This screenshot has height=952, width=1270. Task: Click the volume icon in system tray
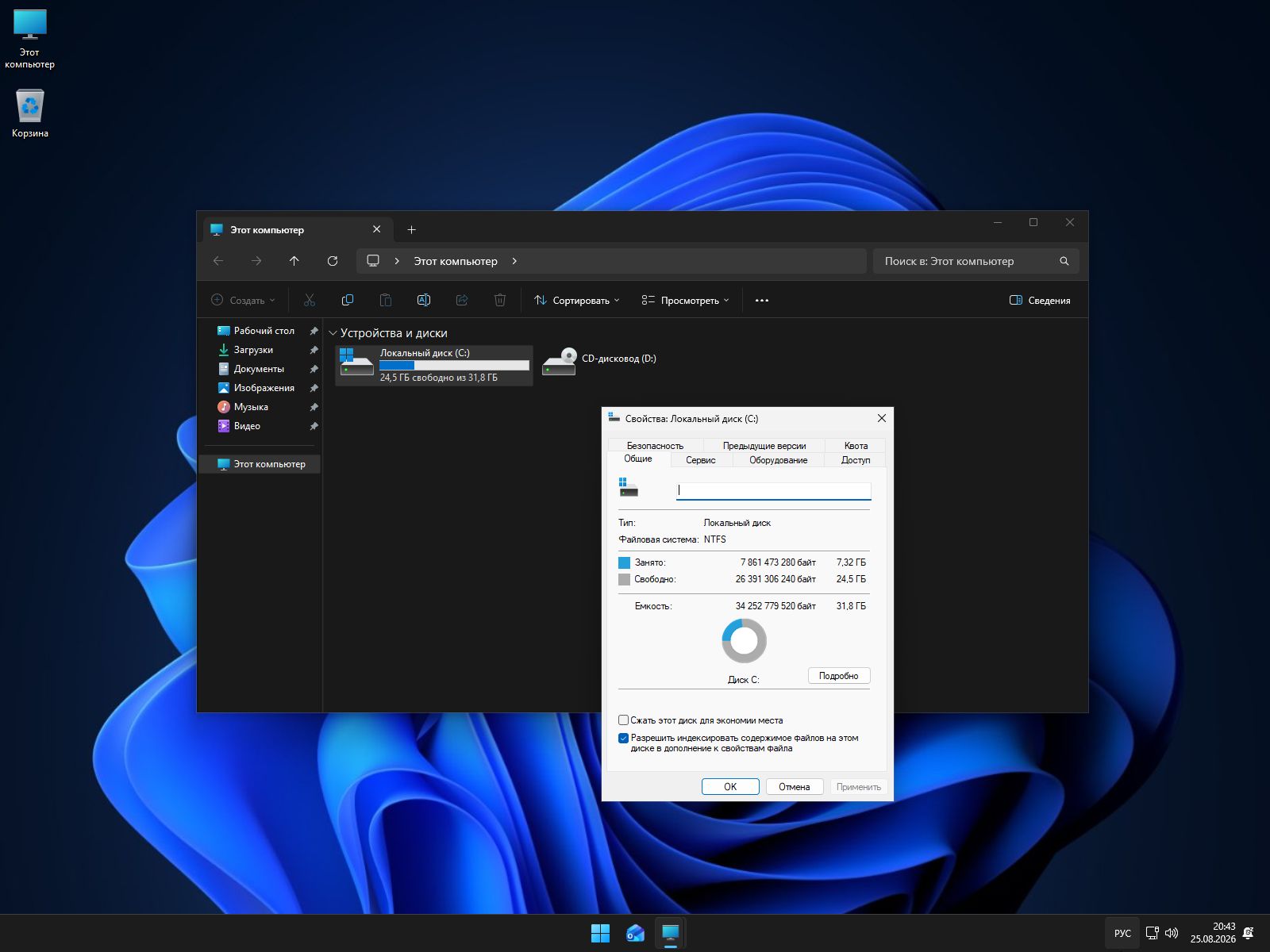coord(1172,934)
